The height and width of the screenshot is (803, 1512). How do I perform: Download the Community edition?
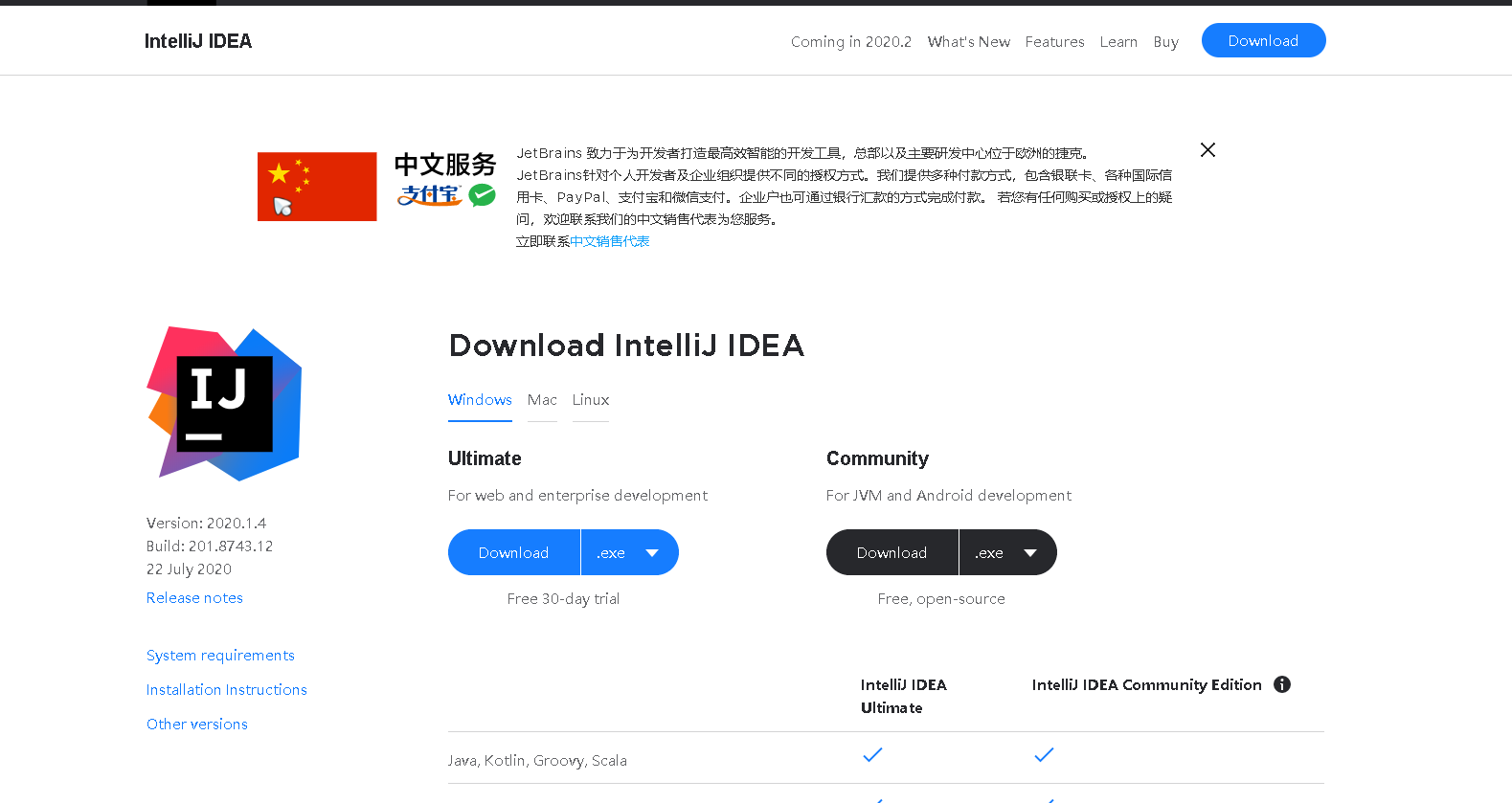click(x=892, y=552)
